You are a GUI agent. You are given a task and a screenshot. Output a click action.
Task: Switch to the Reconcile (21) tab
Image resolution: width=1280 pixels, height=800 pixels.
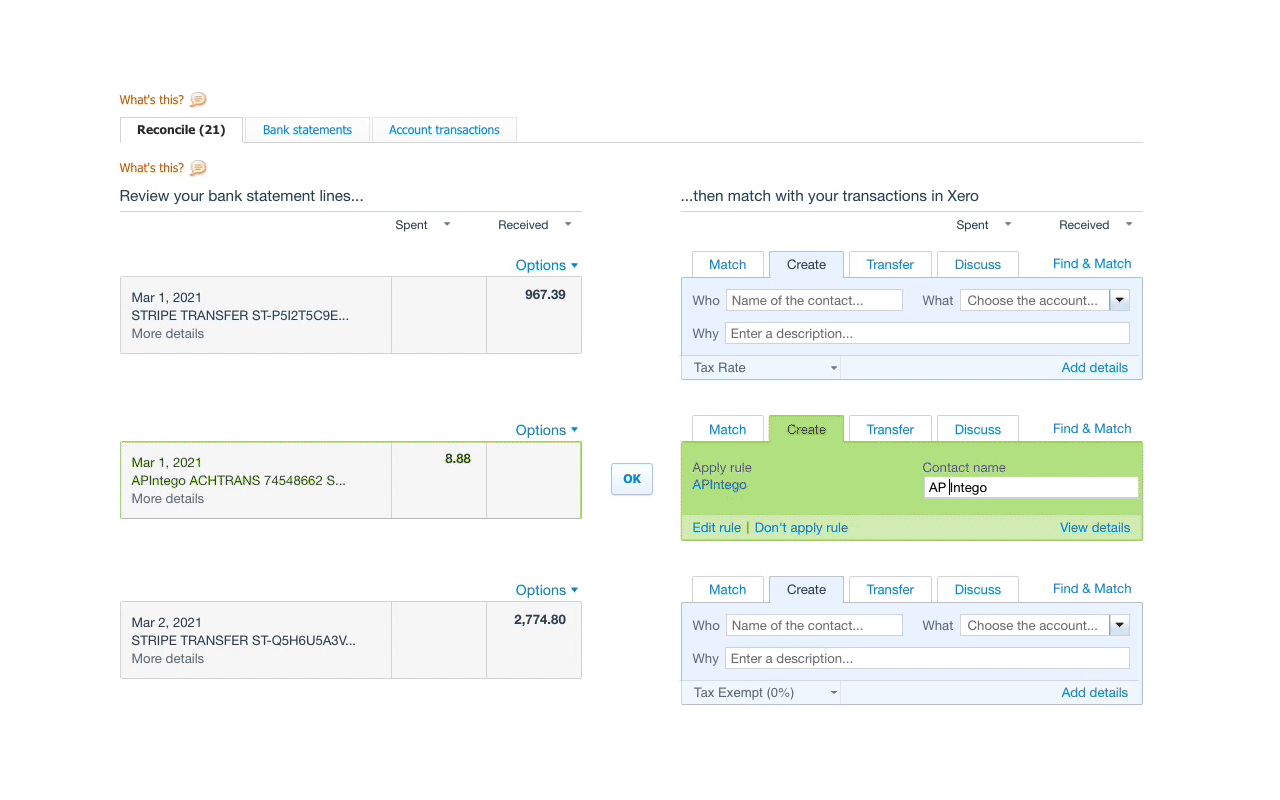[181, 130]
